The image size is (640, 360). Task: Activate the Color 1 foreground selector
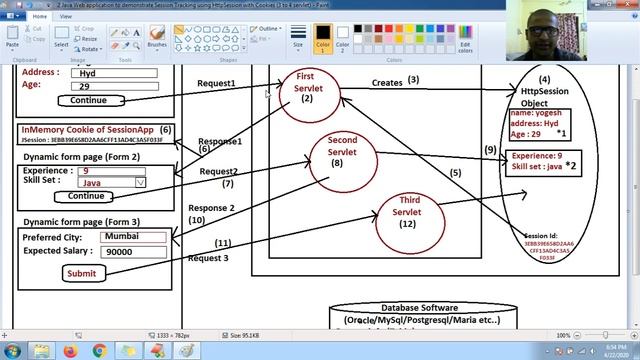click(323, 39)
